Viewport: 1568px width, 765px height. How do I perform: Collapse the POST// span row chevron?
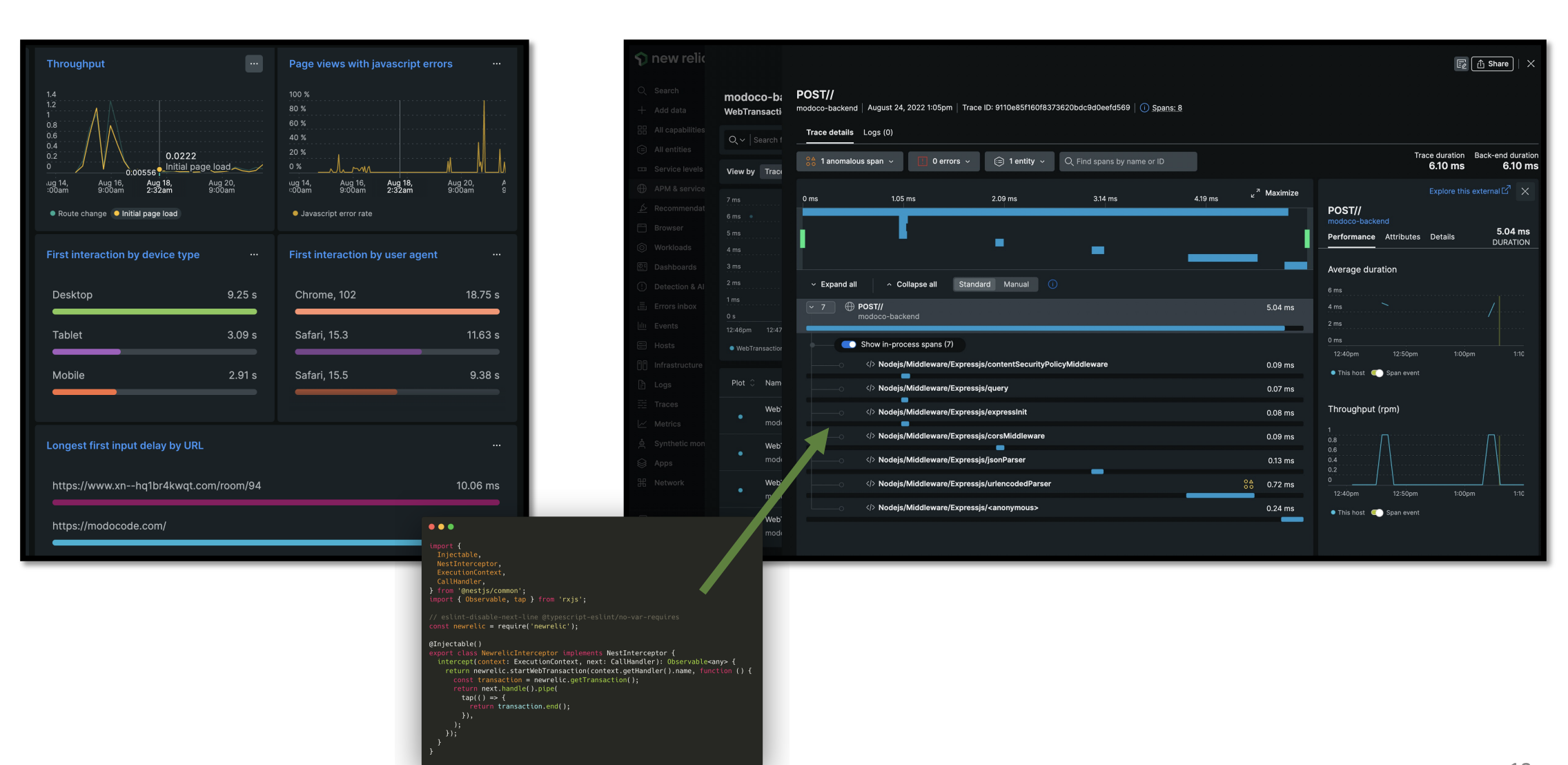click(812, 307)
